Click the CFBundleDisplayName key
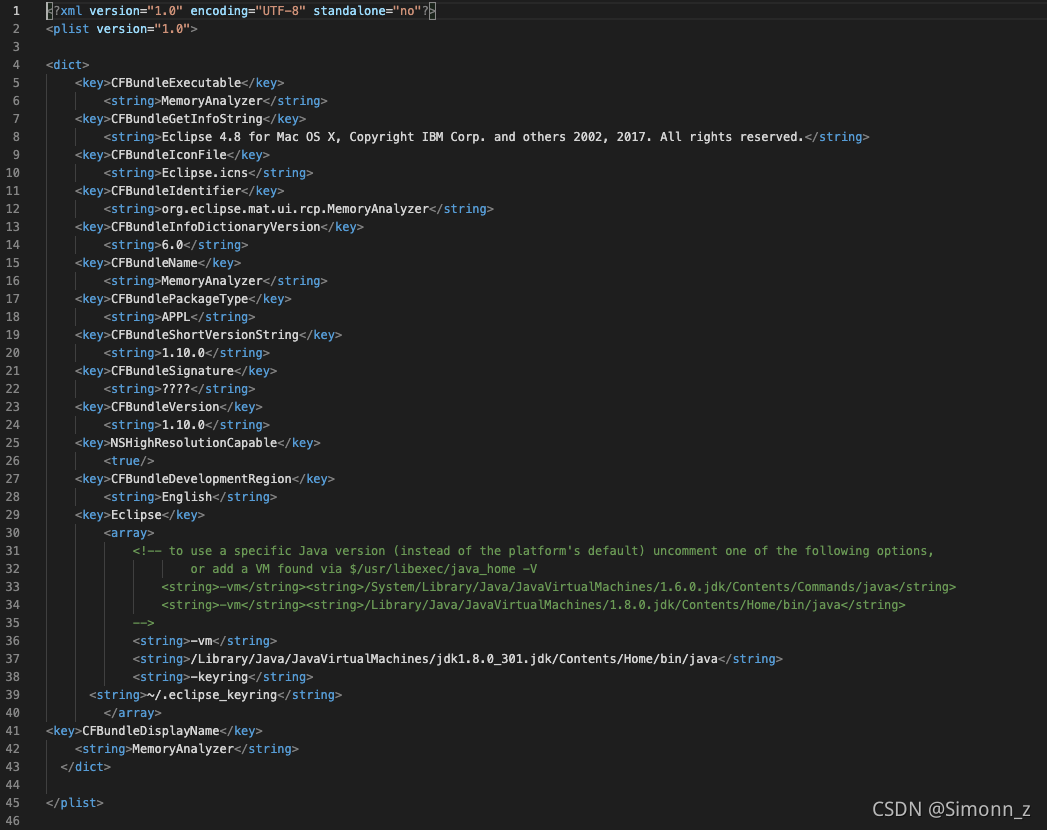Image resolution: width=1047 pixels, height=830 pixels. coord(150,732)
